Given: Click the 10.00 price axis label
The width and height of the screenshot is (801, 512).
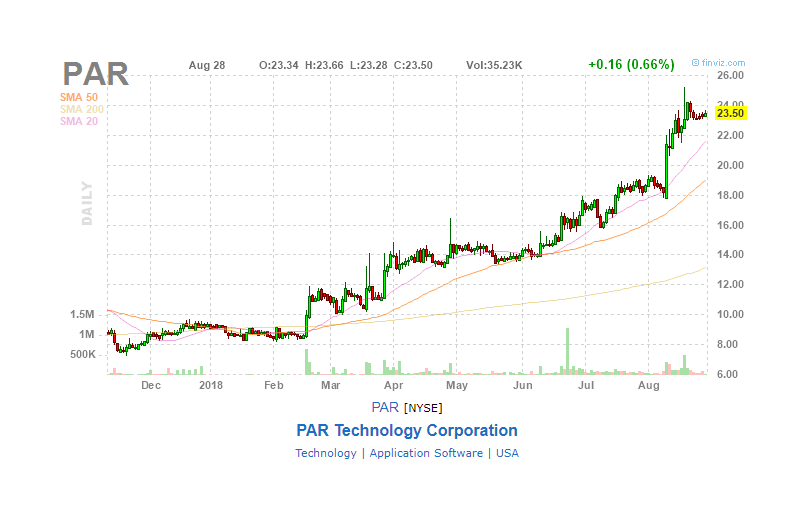Looking at the screenshot, I should click(x=731, y=315).
